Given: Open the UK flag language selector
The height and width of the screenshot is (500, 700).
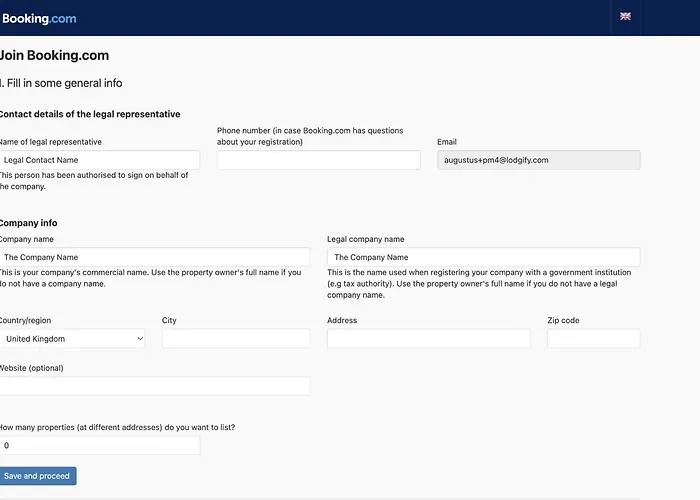Looking at the screenshot, I should pyautogui.click(x=625, y=17).
